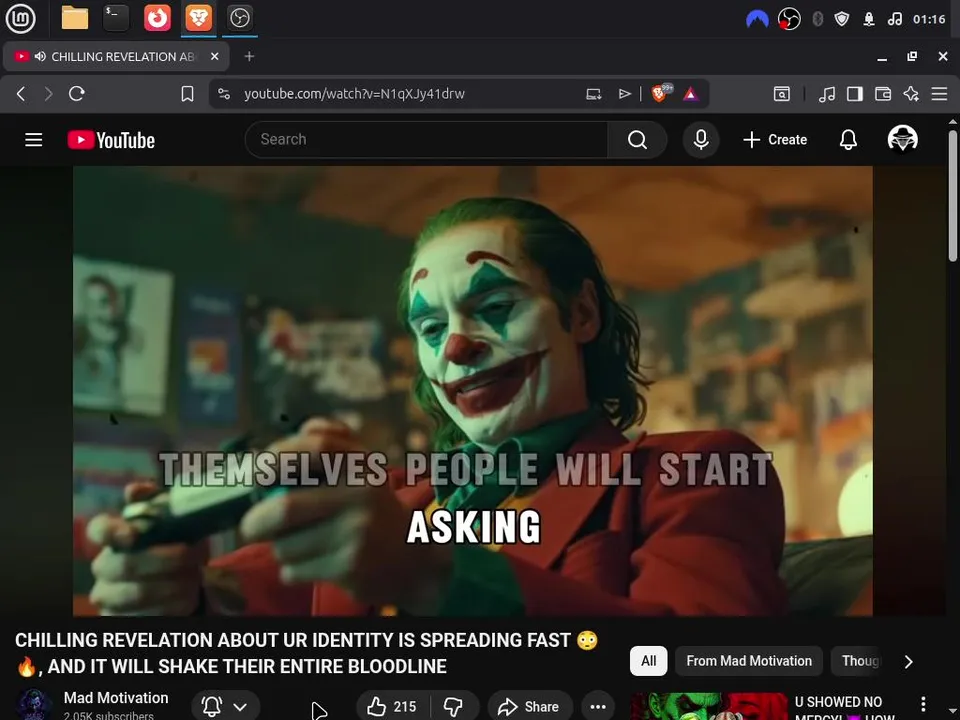Open YouTube notifications bell
This screenshot has height=720, width=960.
[848, 140]
